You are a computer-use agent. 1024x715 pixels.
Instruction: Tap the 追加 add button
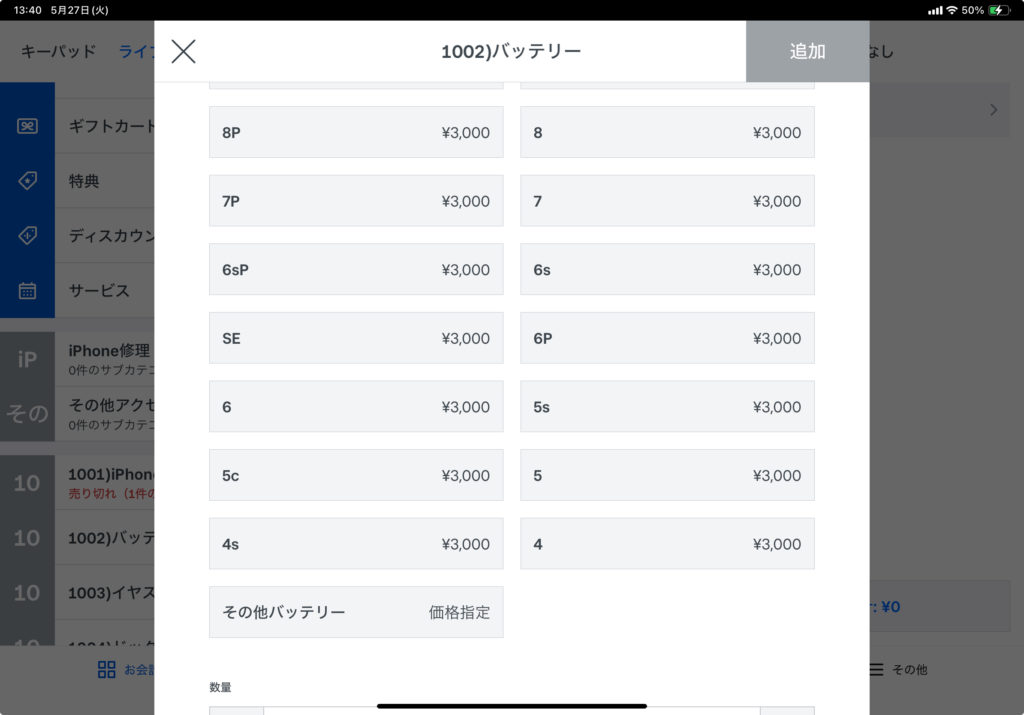pos(807,51)
